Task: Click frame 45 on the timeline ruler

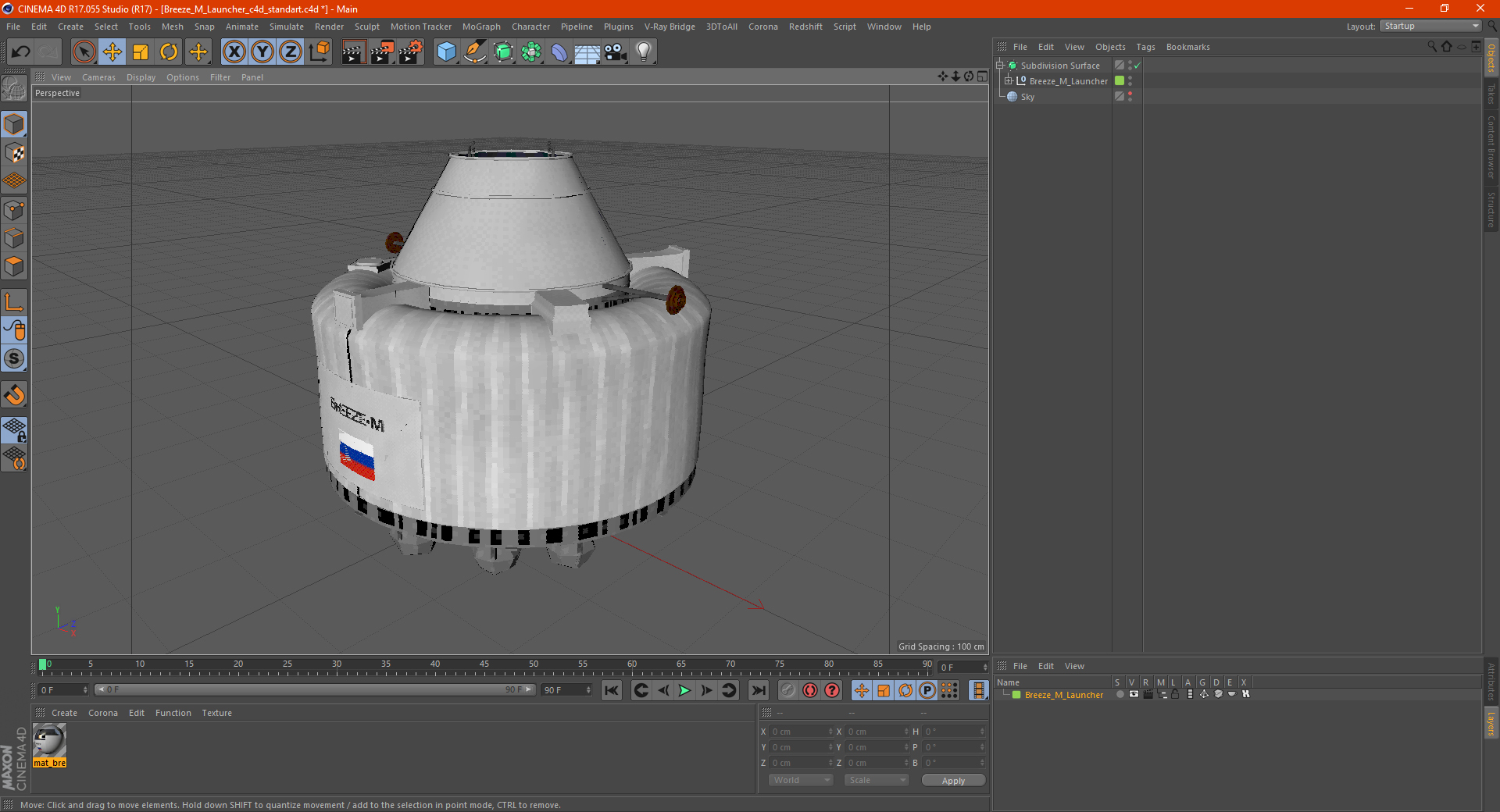Action: click(484, 666)
